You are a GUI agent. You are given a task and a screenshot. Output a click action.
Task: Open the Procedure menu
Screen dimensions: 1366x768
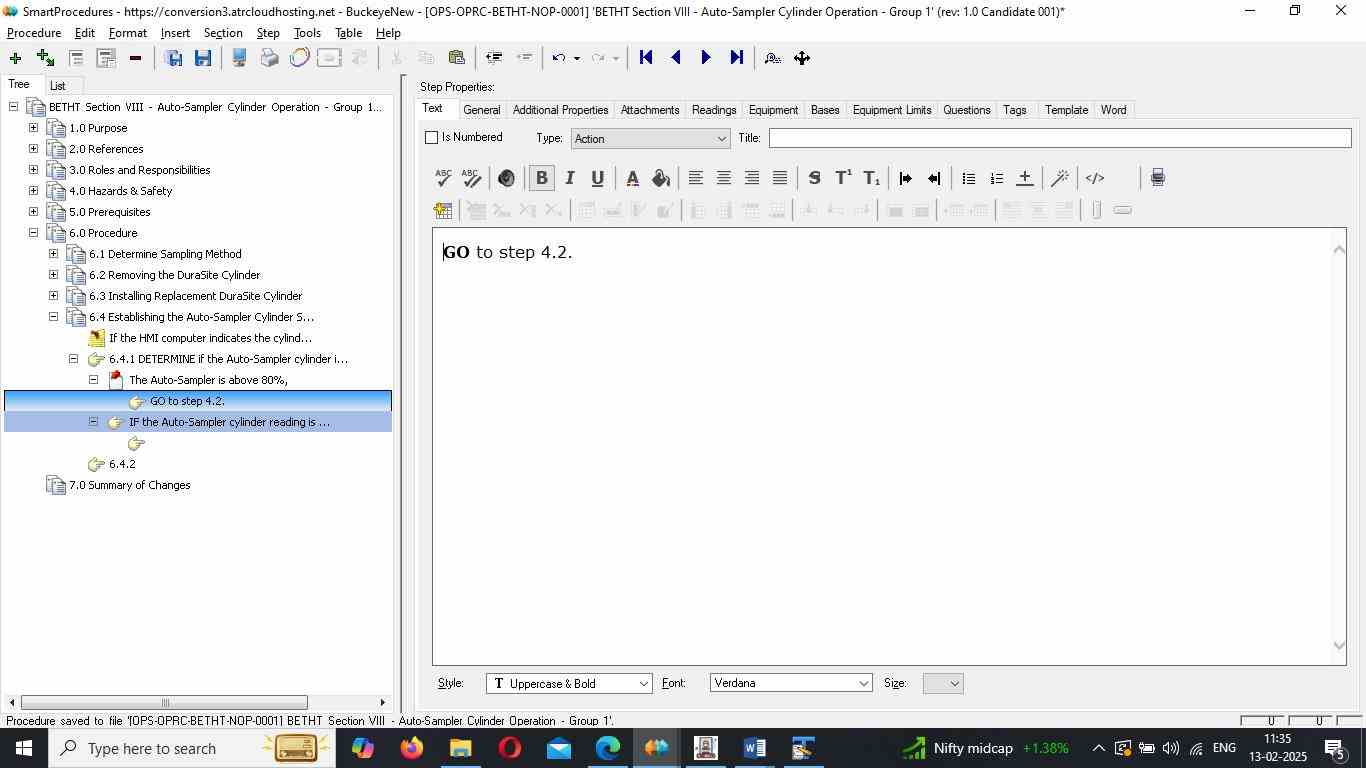(x=34, y=33)
